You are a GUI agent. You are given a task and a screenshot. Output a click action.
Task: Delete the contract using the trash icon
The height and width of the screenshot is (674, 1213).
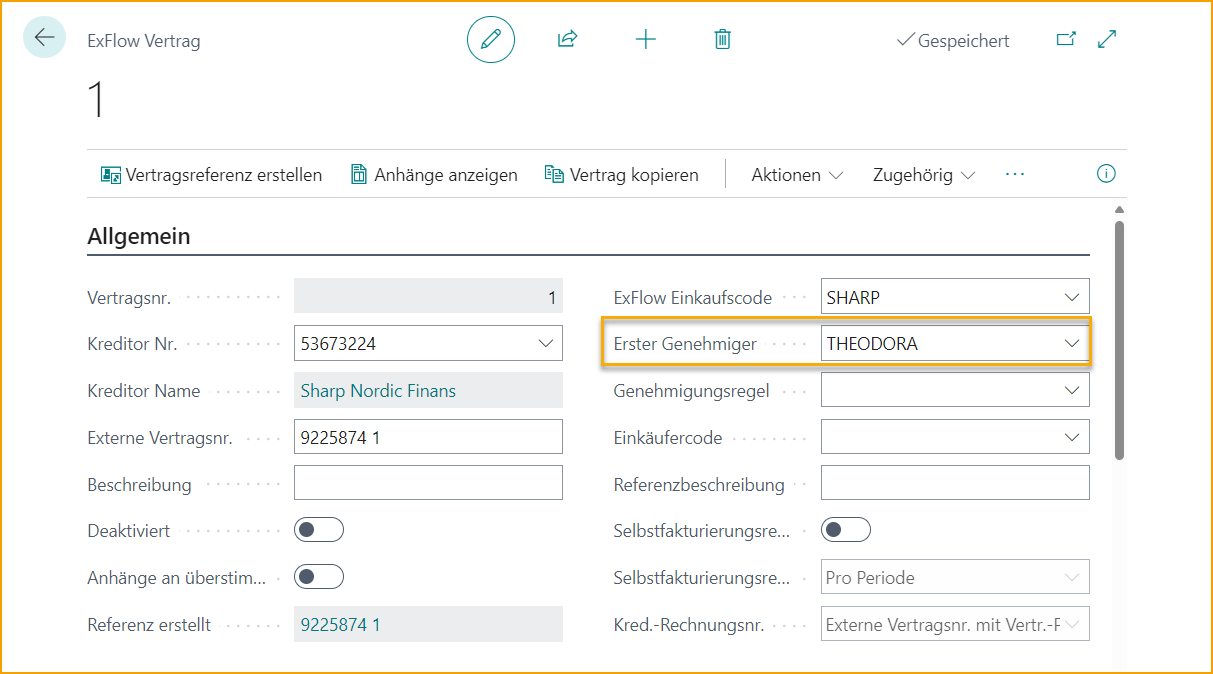(722, 39)
